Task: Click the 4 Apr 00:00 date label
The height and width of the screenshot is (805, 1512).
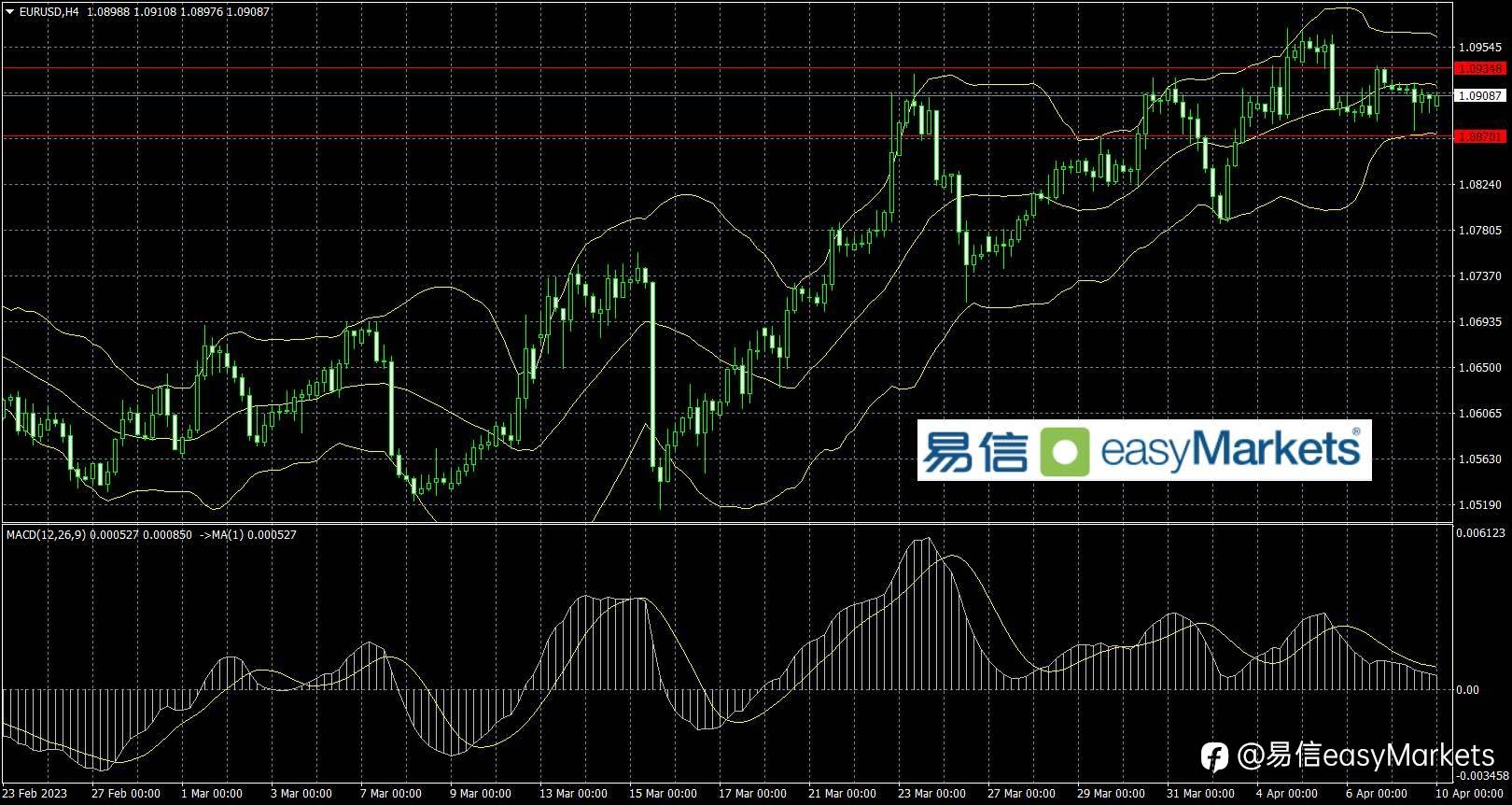Action: pos(1286,794)
